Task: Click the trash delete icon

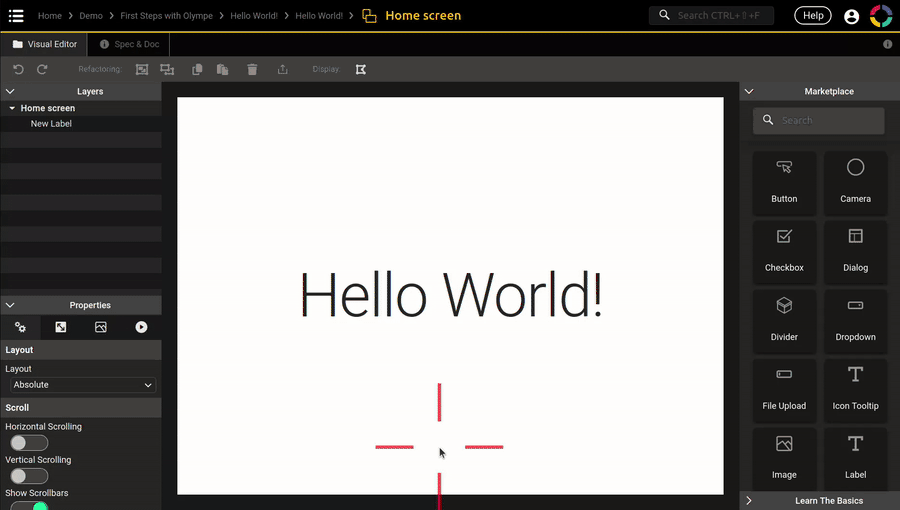Action: point(252,69)
